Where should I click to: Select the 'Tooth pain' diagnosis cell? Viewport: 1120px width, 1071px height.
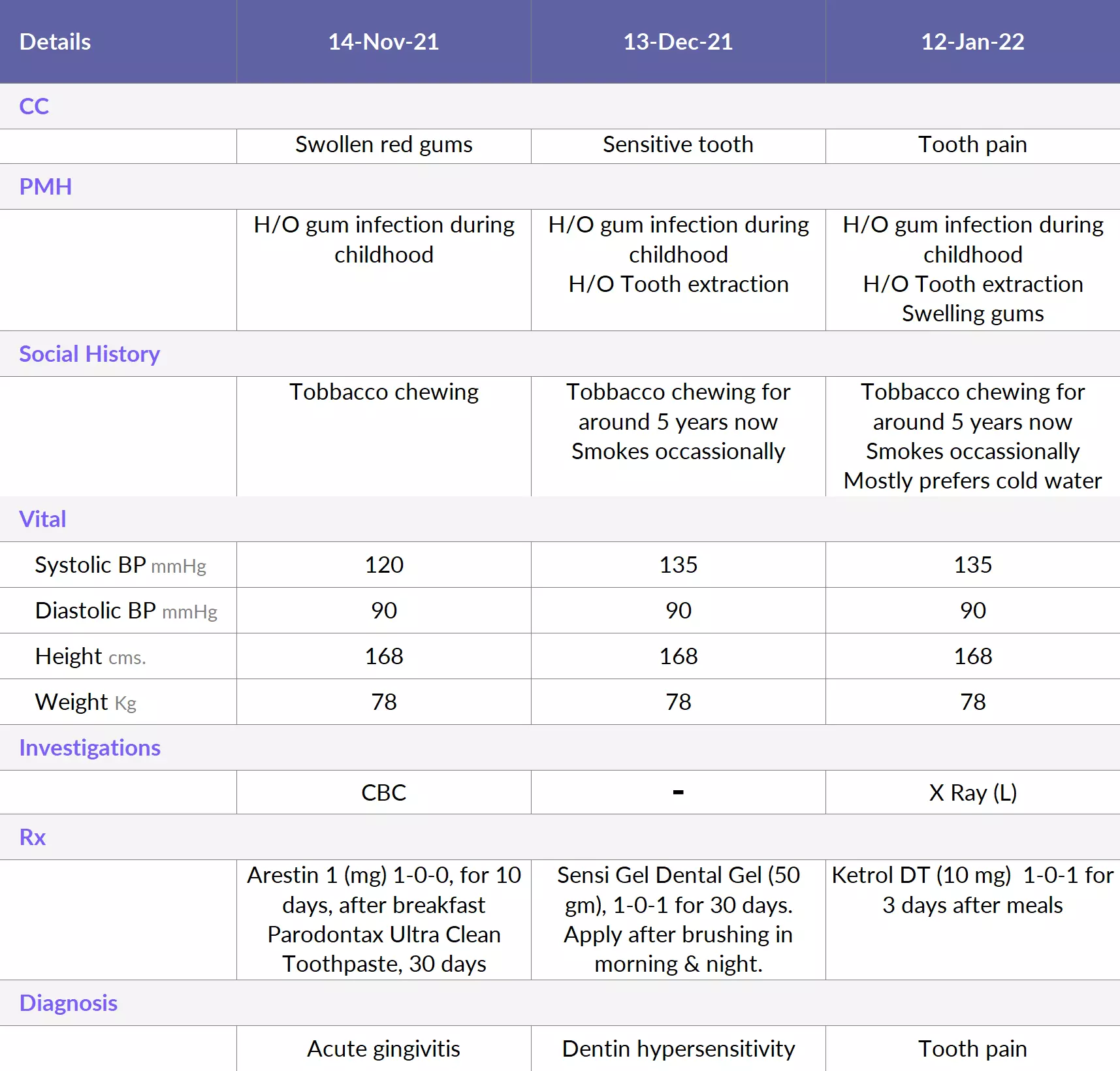tap(973, 1049)
